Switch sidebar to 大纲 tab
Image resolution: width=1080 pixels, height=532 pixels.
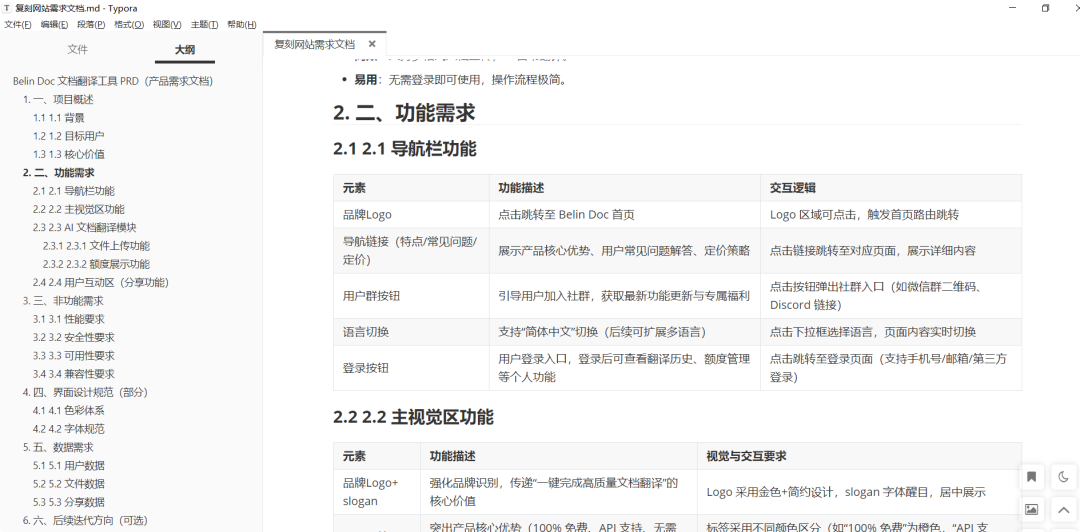[x=185, y=49]
